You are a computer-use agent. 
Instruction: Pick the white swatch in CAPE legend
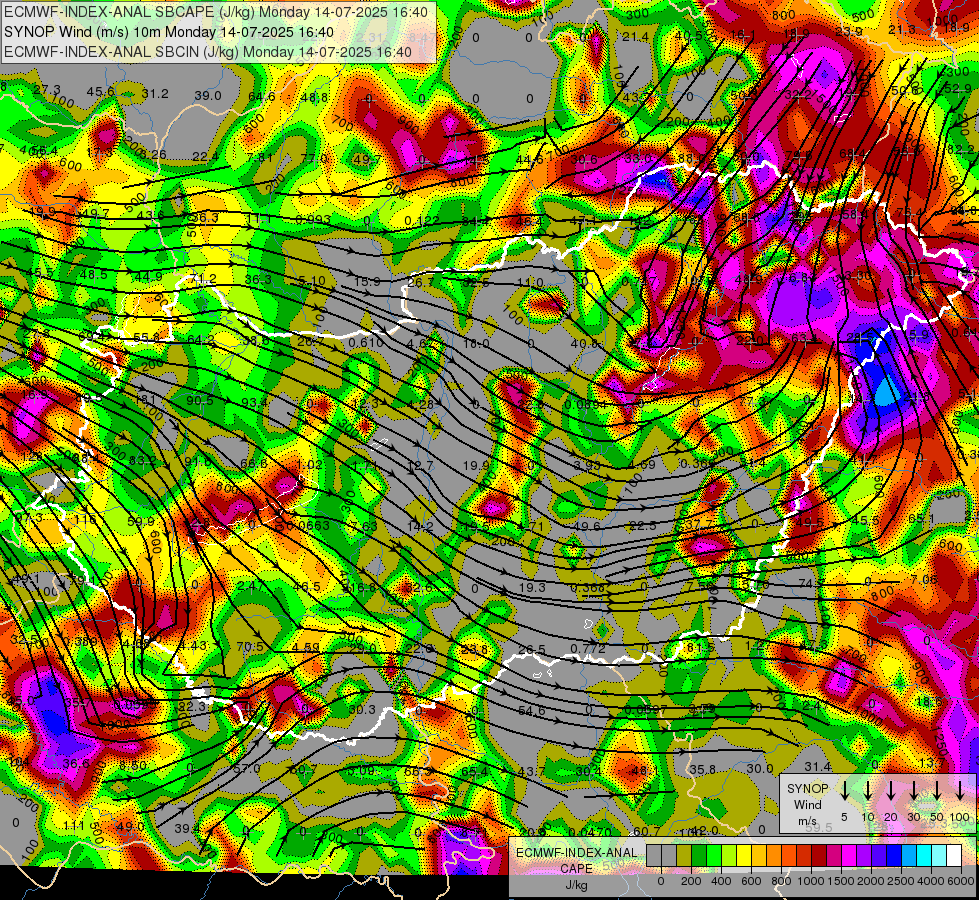click(x=954, y=856)
